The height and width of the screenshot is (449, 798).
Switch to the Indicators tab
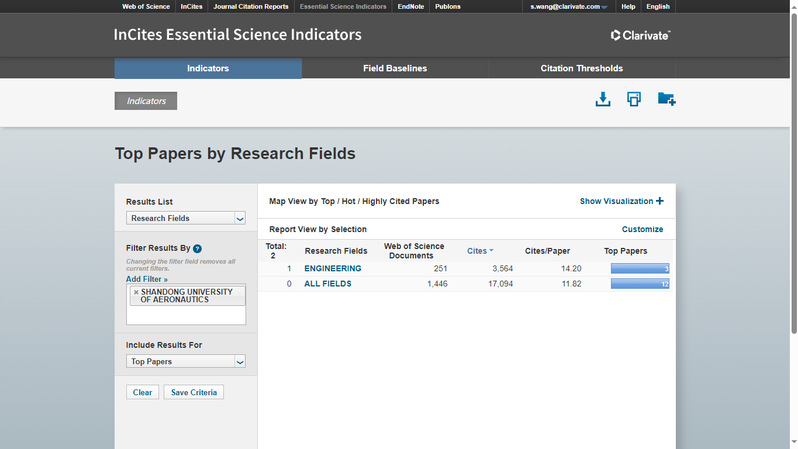[208, 68]
